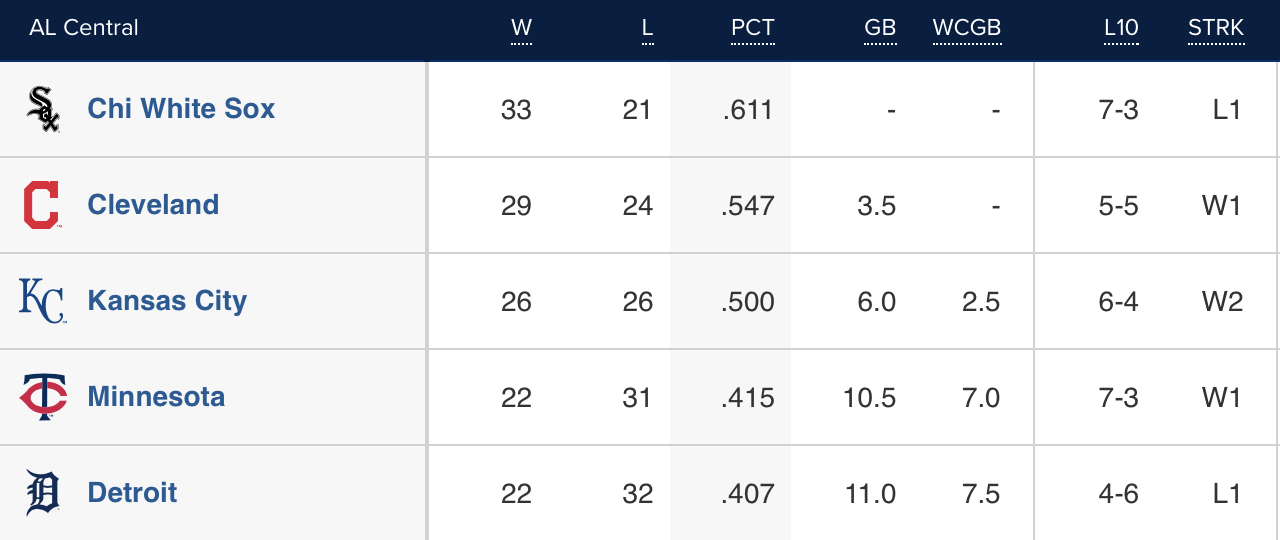Open the Cleveland team link
The width and height of the screenshot is (1280, 540).
click(153, 205)
